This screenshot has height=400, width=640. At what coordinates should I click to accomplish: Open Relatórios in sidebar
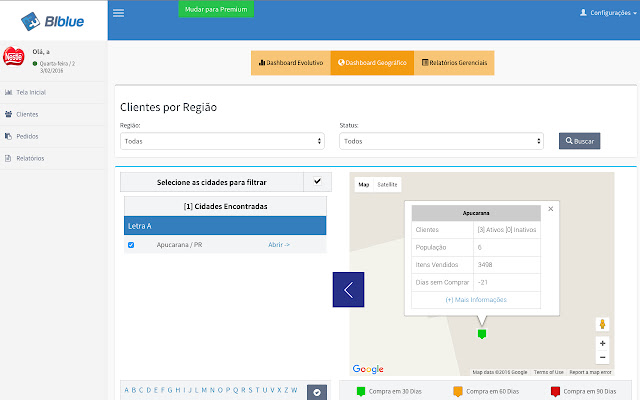coord(53,158)
